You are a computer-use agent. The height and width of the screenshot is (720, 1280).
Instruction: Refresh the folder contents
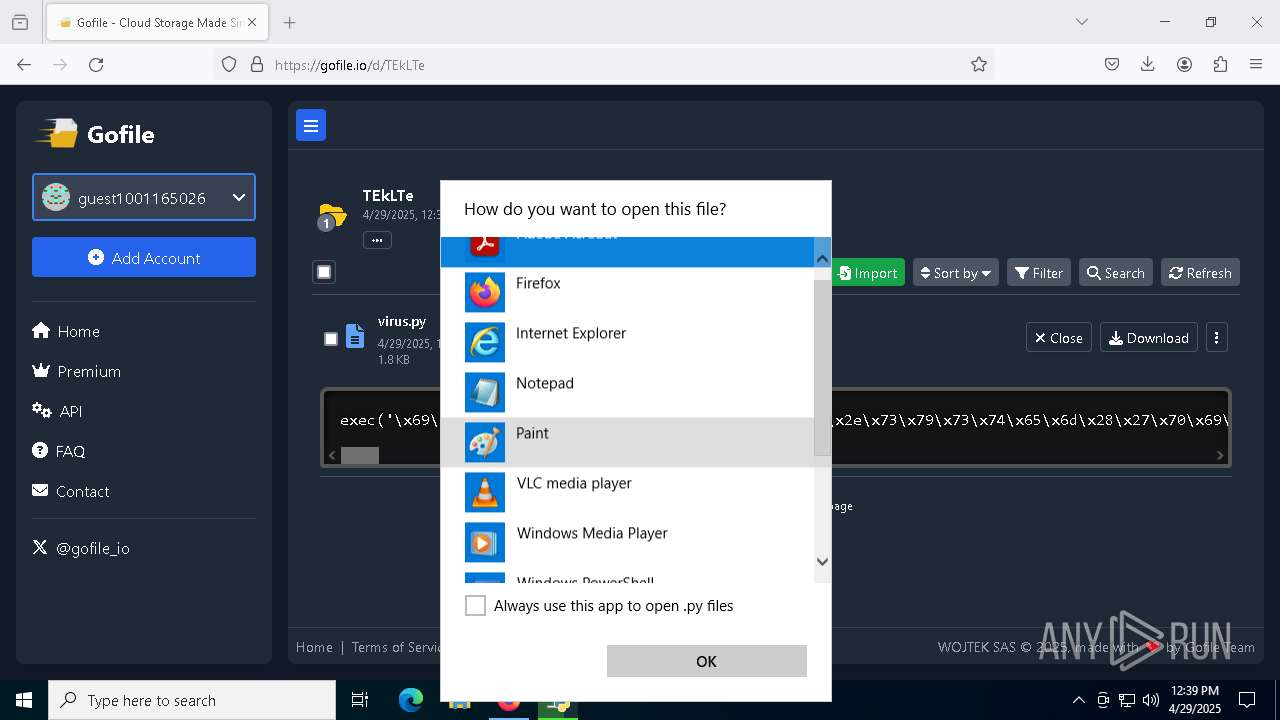[1200, 273]
